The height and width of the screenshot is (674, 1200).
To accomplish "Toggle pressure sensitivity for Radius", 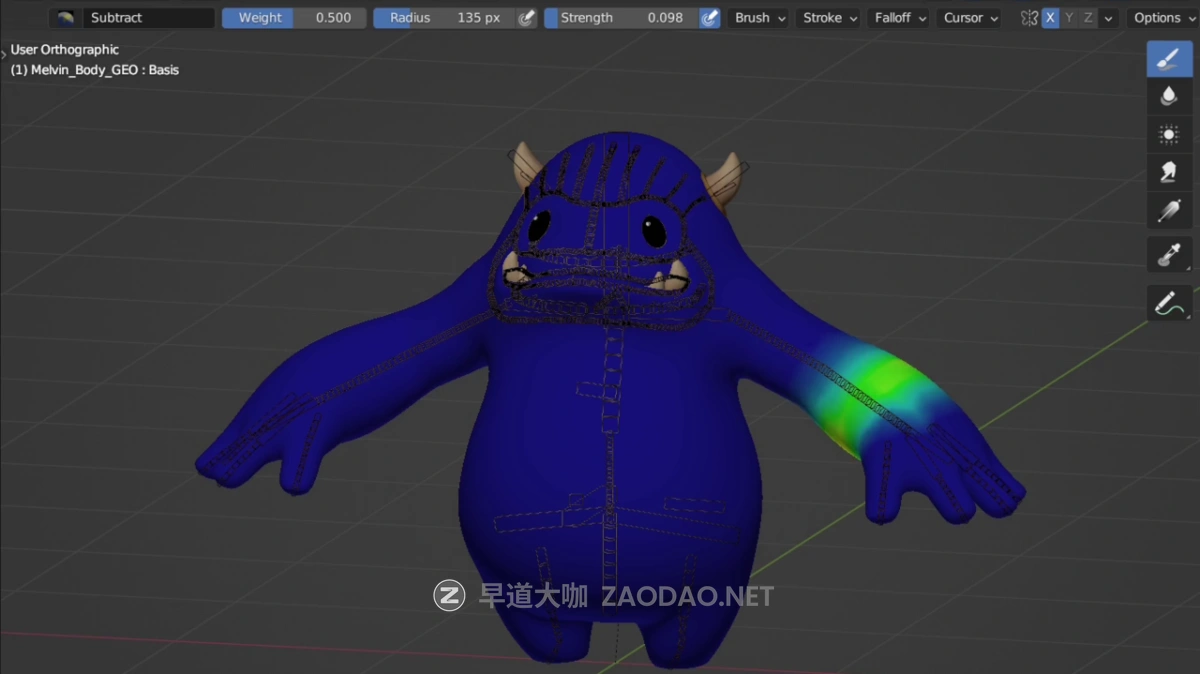I will (x=527, y=18).
